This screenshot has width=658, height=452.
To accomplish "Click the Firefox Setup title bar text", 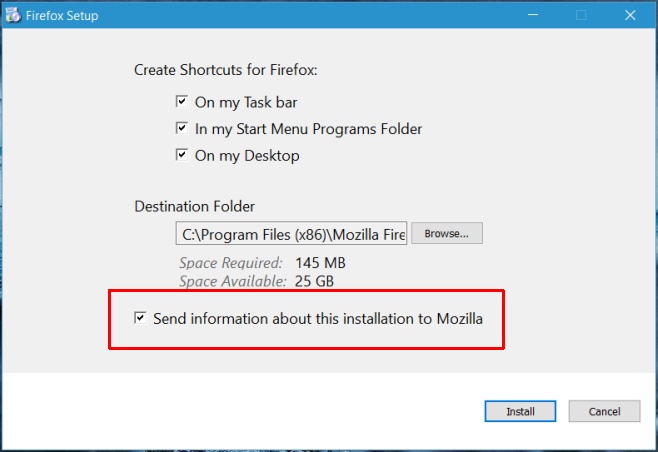I will [x=62, y=16].
